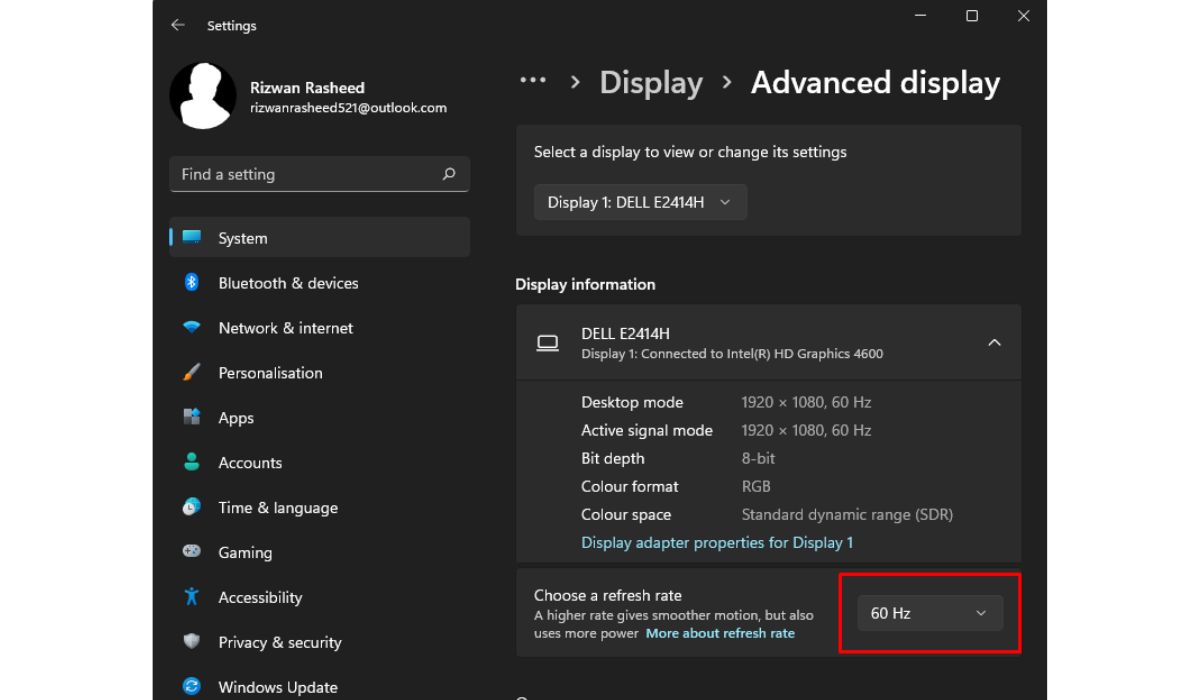Close the Settings window
This screenshot has height=700, width=1200.
tap(1023, 16)
